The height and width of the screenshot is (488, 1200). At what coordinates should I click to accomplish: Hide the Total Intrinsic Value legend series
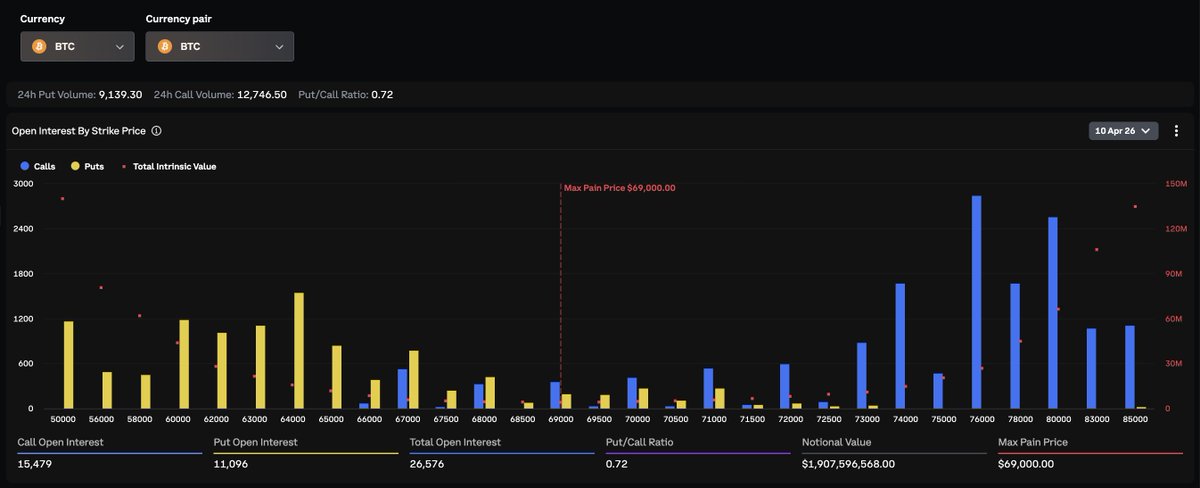pyautogui.click(x=168, y=166)
